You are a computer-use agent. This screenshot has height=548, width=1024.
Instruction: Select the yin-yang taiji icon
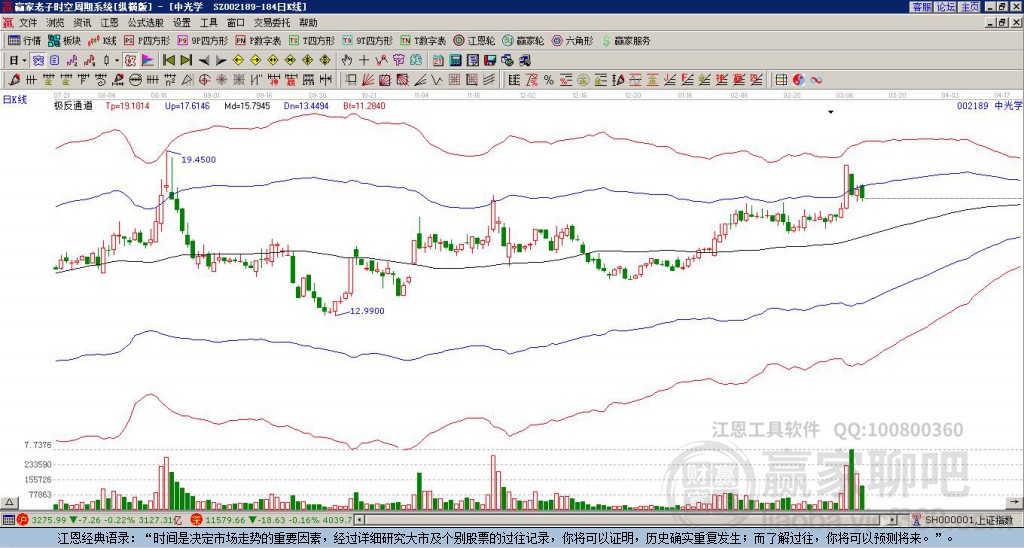coord(798,80)
